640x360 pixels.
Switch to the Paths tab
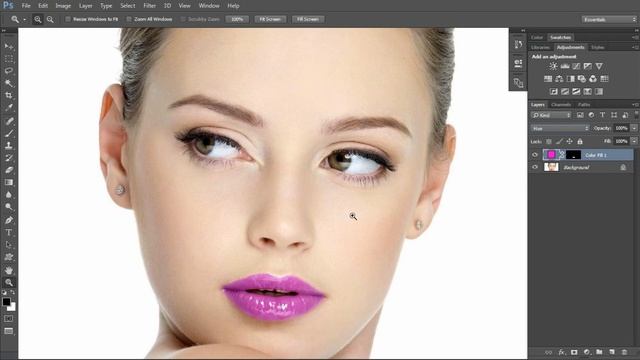coord(584,105)
